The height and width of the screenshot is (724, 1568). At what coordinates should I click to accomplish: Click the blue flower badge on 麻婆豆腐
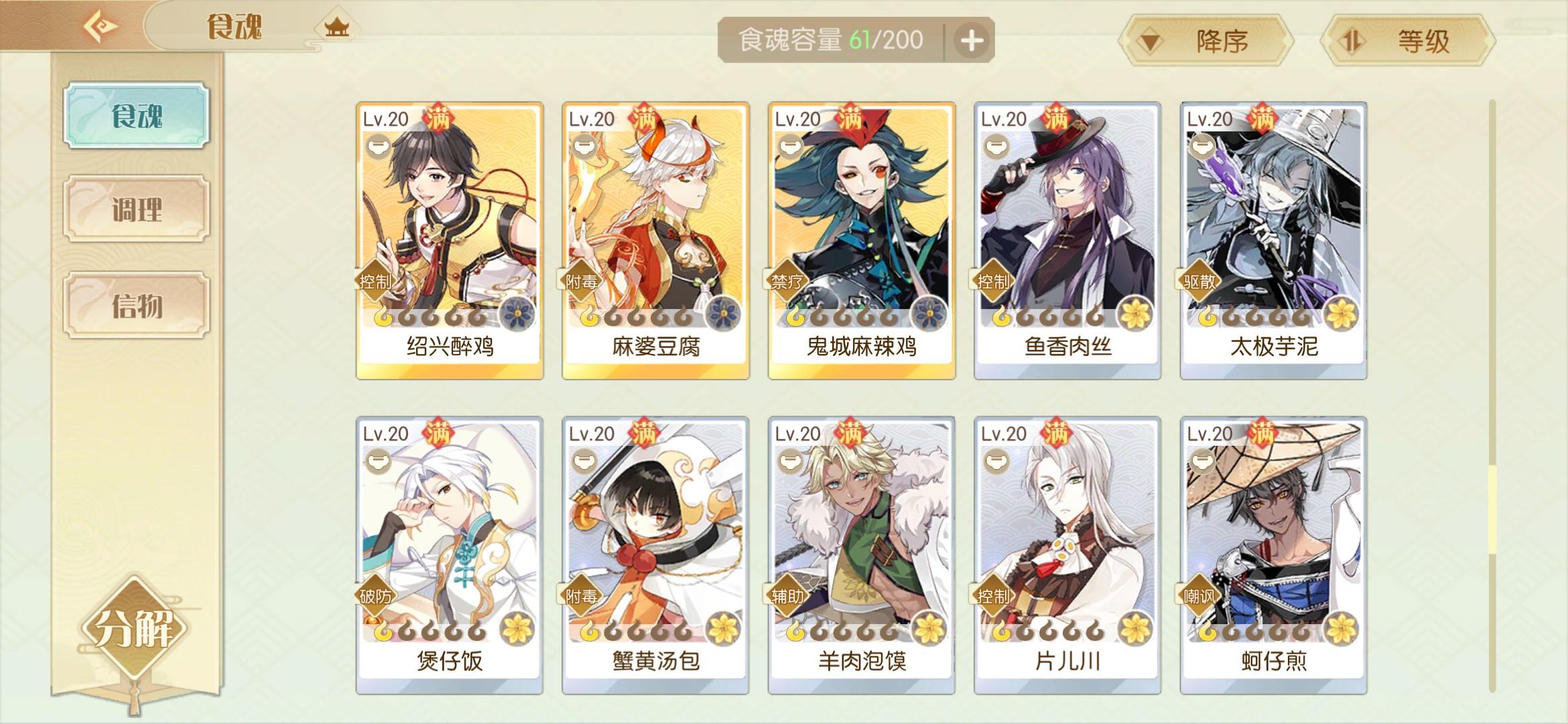(x=724, y=314)
